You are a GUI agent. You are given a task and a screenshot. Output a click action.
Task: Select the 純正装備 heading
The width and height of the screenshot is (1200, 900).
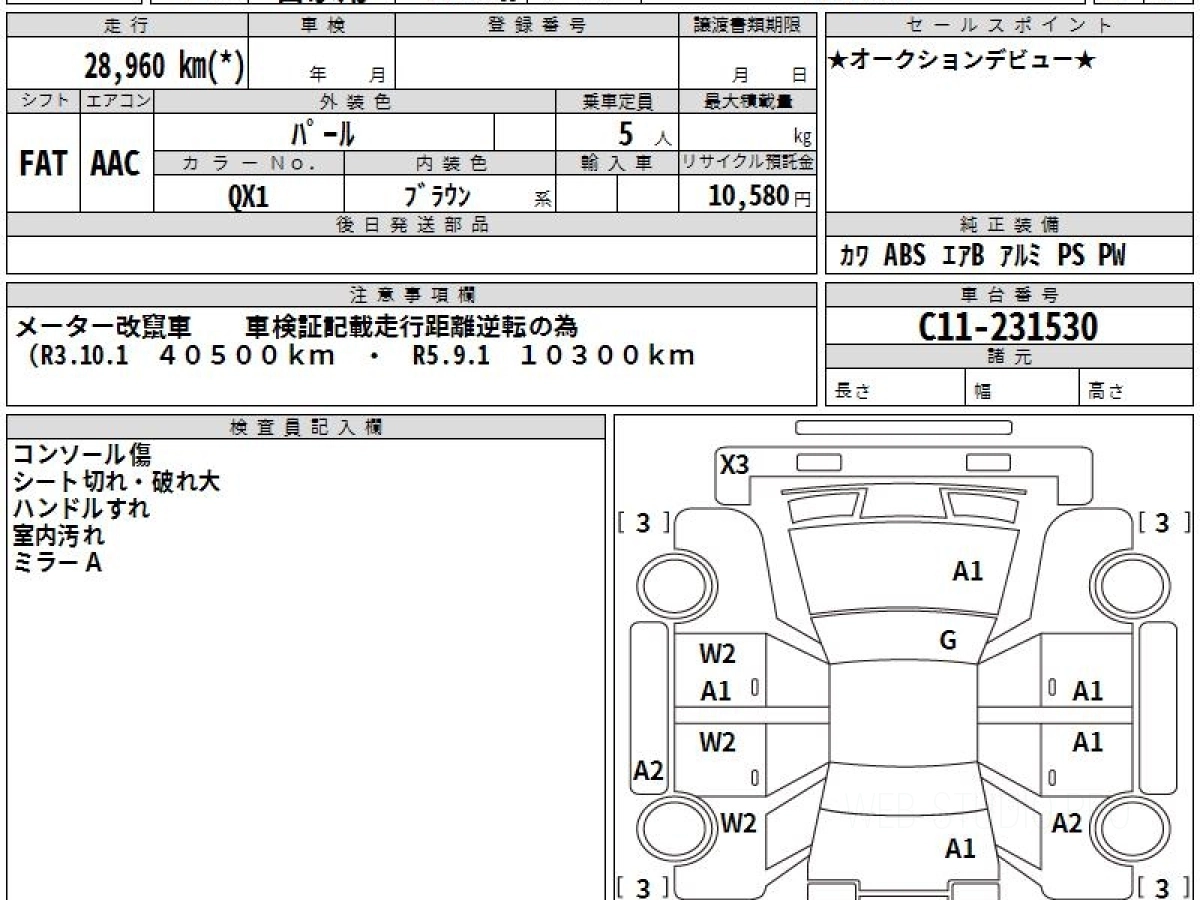click(1010, 225)
